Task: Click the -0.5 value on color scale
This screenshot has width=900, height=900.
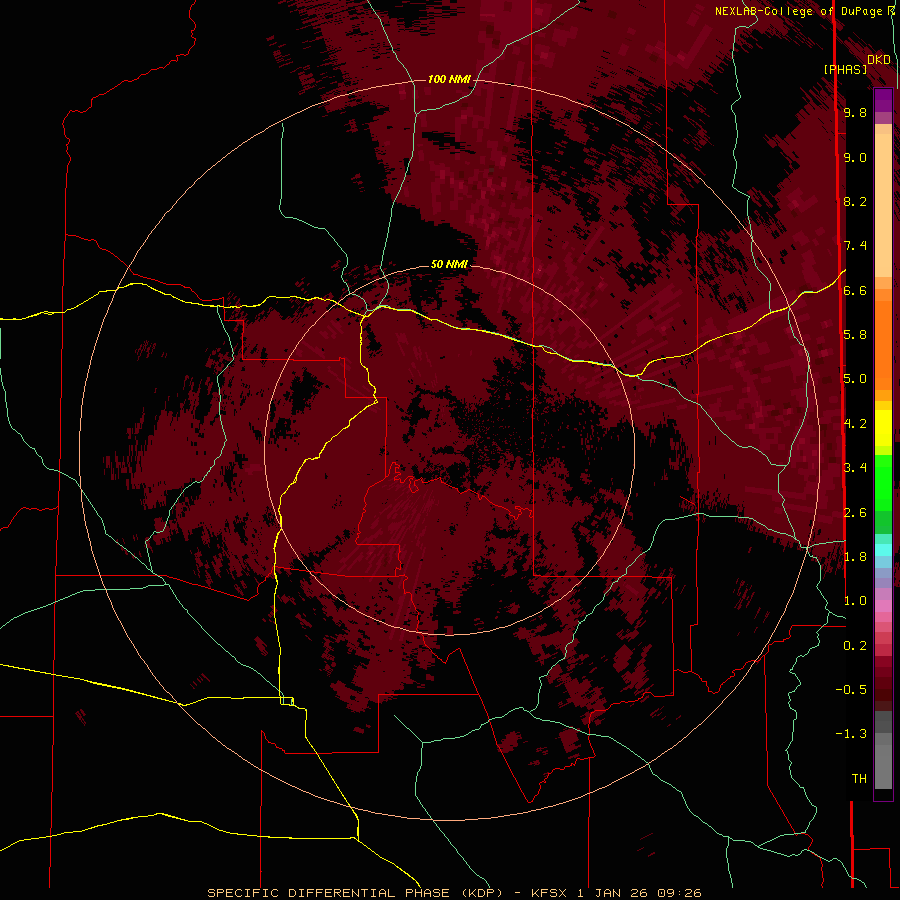Action: (x=851, y=690)
